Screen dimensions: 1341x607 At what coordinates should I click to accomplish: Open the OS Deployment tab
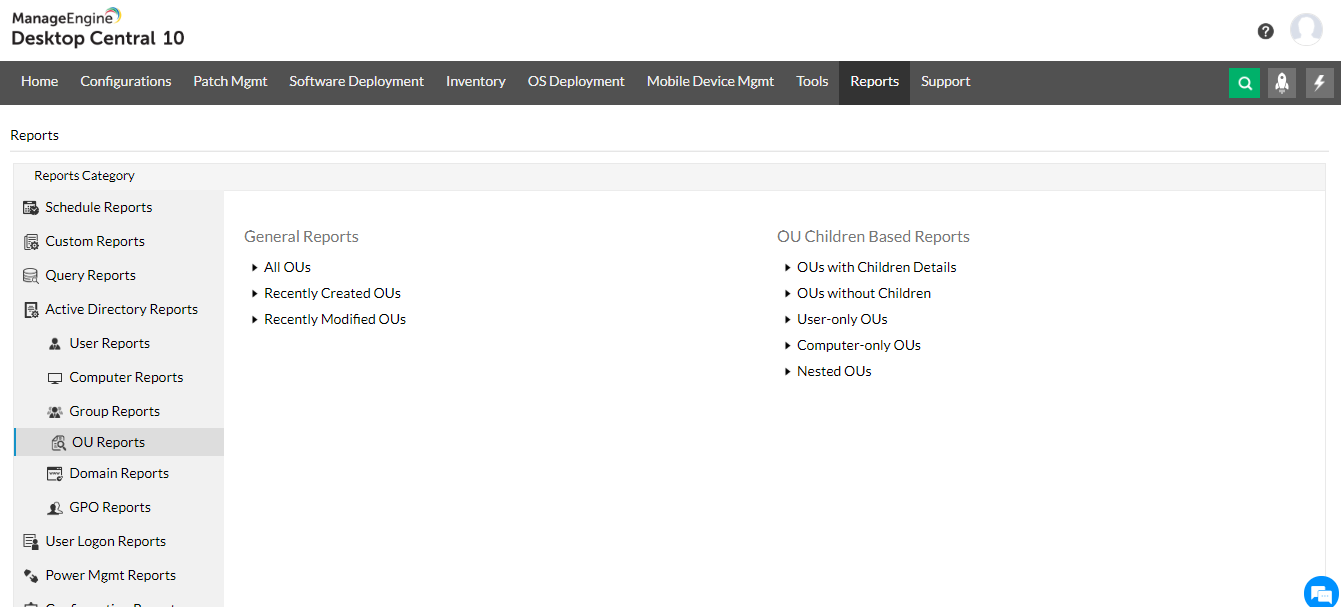click(576, 82)
